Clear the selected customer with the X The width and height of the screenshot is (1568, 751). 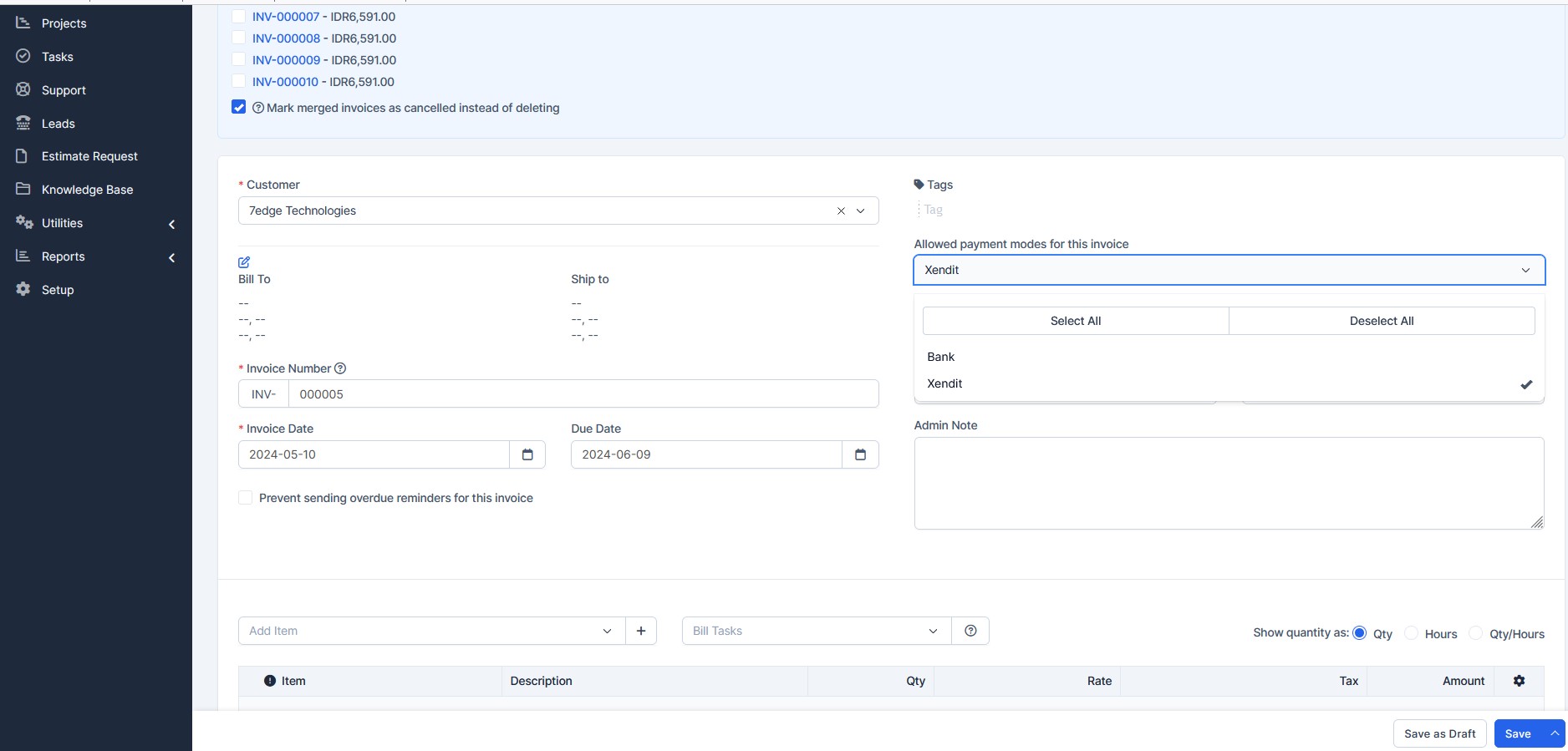[x=841, y=211]
